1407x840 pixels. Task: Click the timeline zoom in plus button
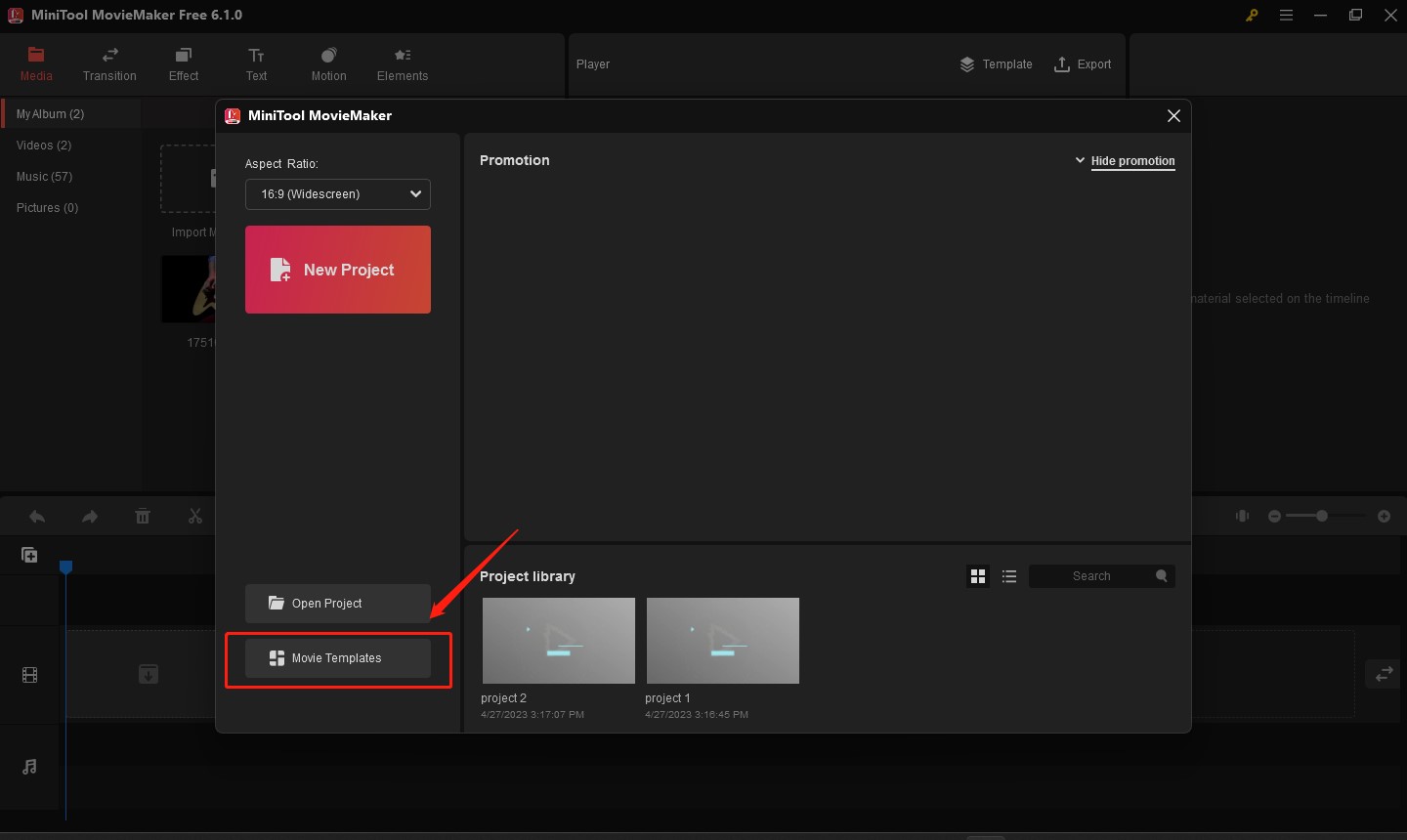[x=1384, y=516]
